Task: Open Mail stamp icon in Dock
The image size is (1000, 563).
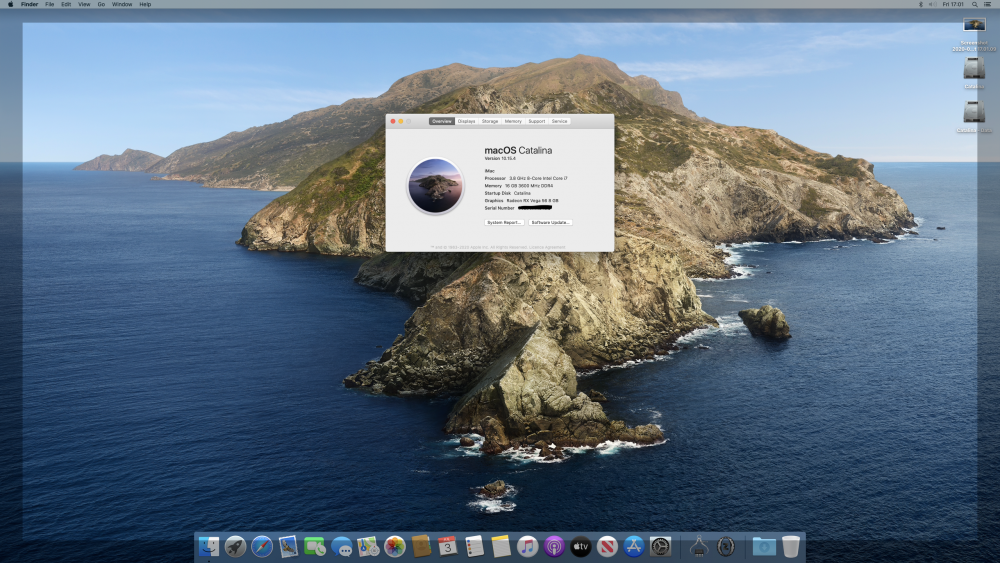Action: 288,546
